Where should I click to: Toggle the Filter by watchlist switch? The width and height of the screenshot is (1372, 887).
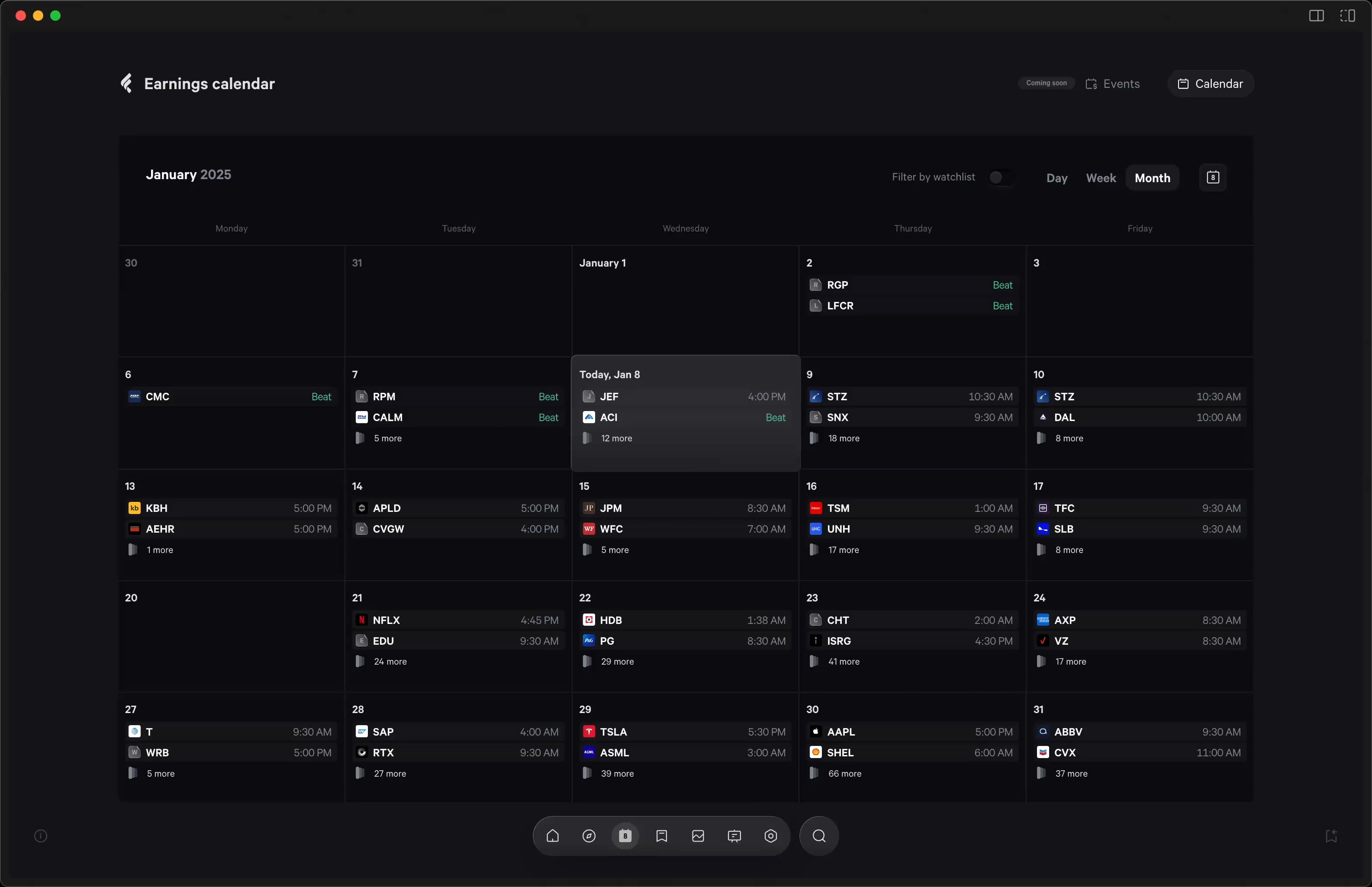tap(1001, 177)
